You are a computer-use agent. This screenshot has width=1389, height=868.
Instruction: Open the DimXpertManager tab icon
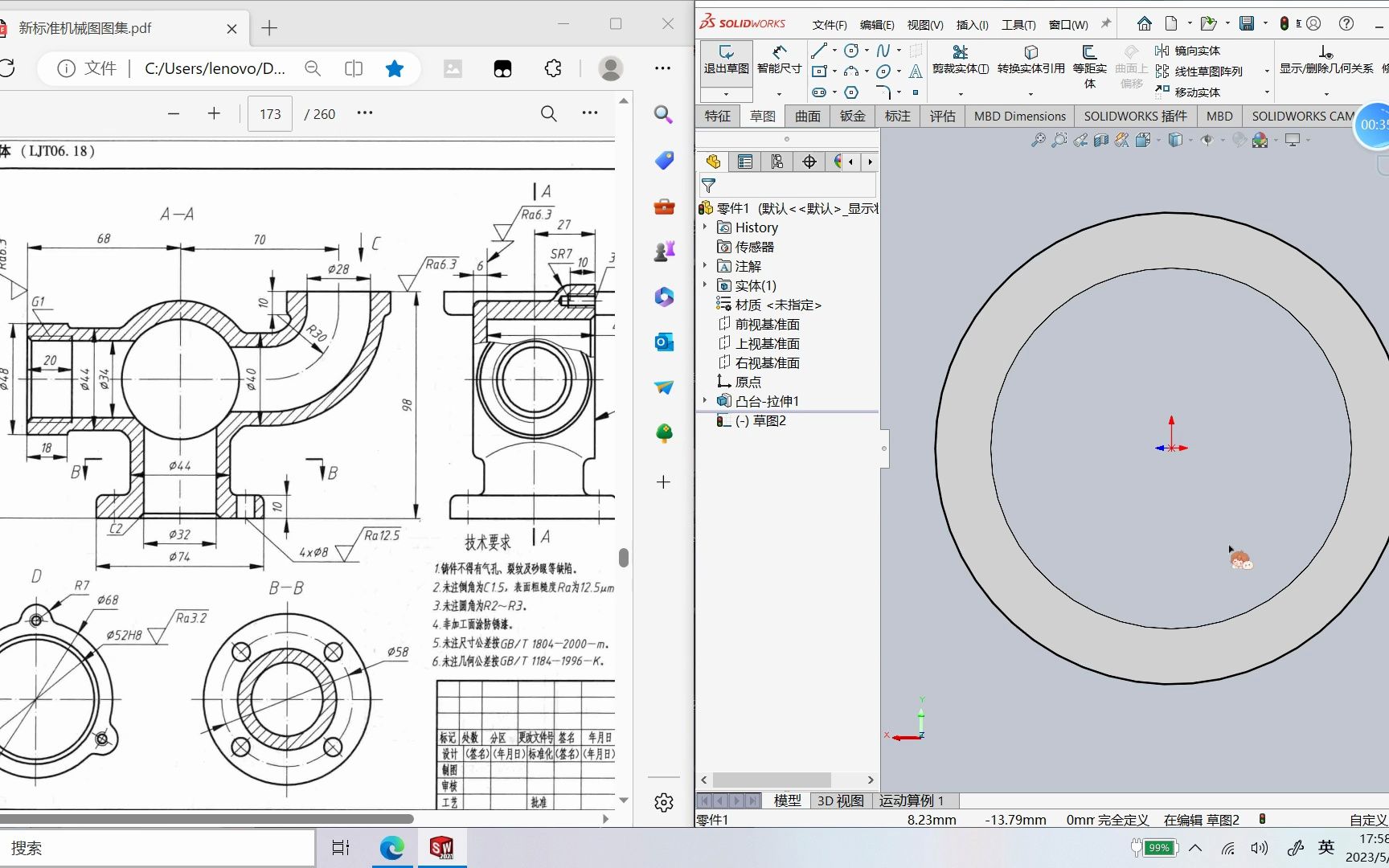(809, 162)
